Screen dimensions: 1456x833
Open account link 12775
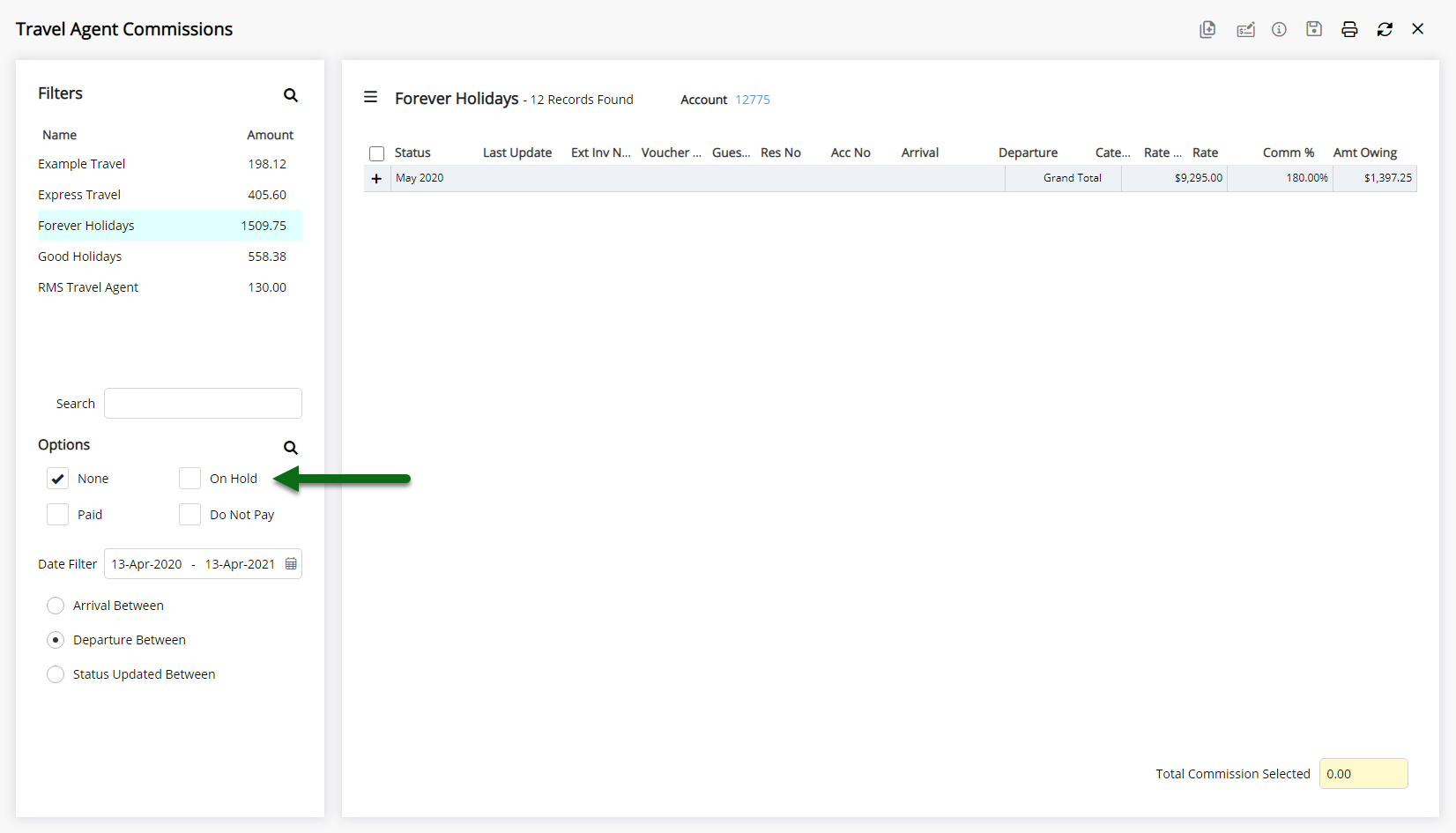(753, 100)
